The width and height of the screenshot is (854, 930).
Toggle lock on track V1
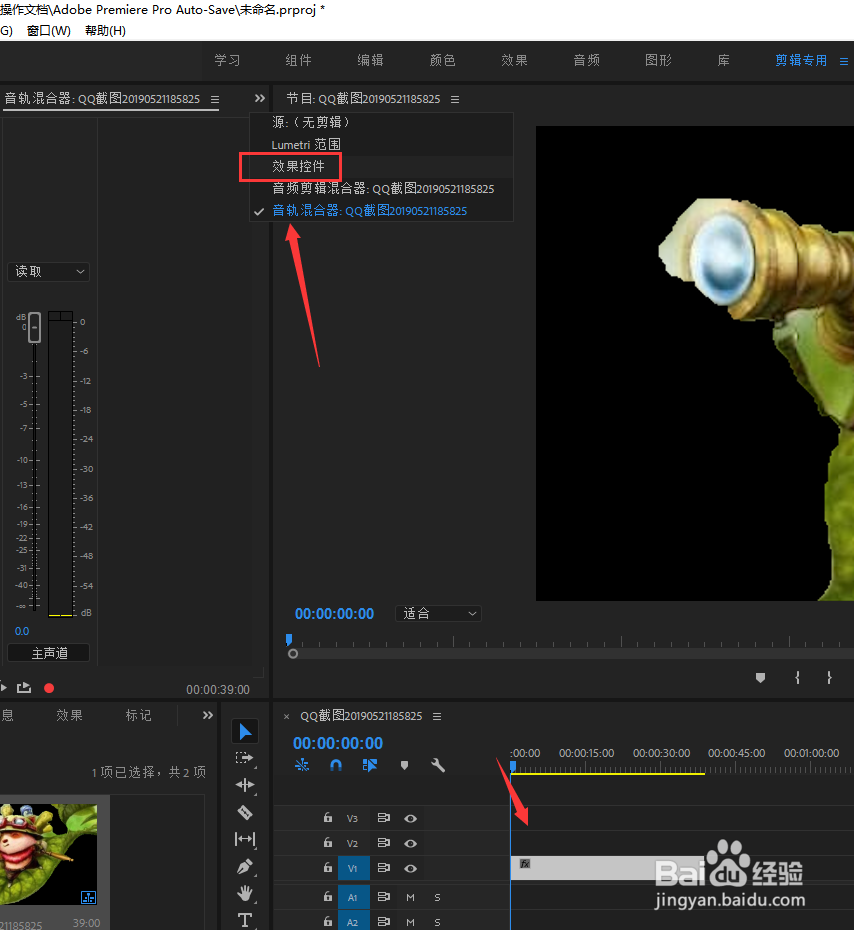pyautogui.click(x=328, y=867)
